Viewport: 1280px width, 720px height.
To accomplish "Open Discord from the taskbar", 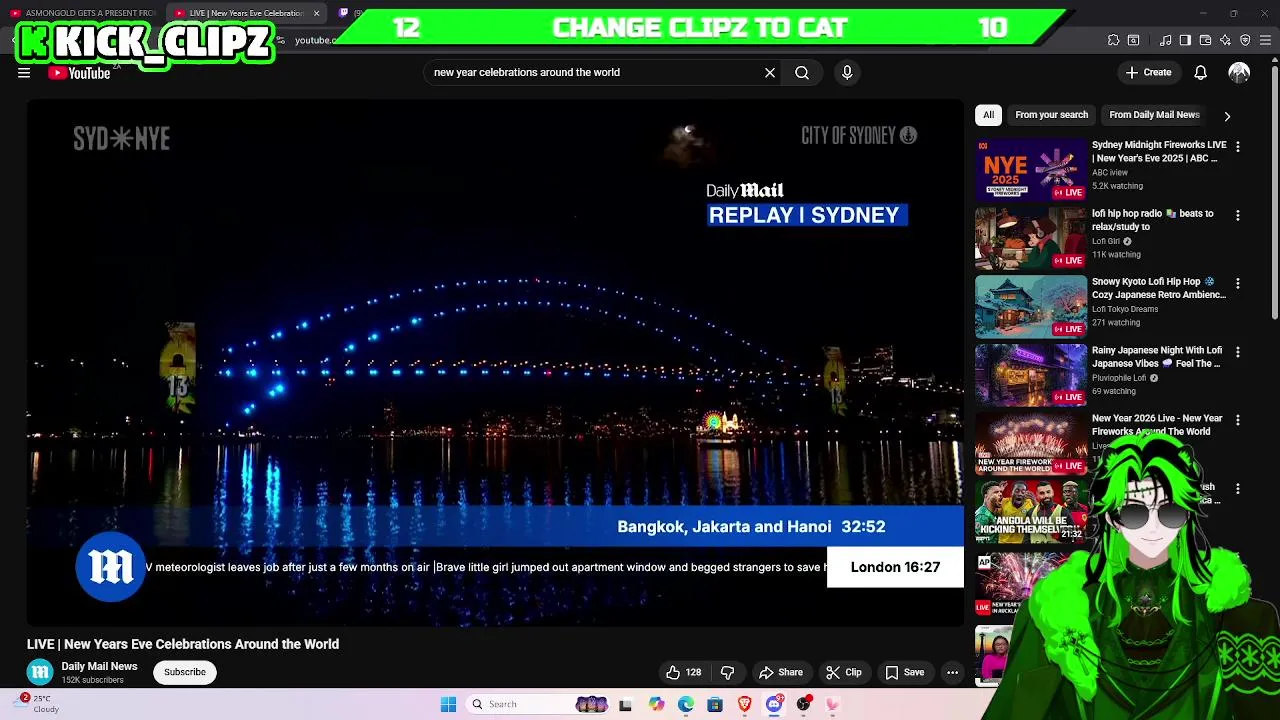I will click(x=774, y=704).
